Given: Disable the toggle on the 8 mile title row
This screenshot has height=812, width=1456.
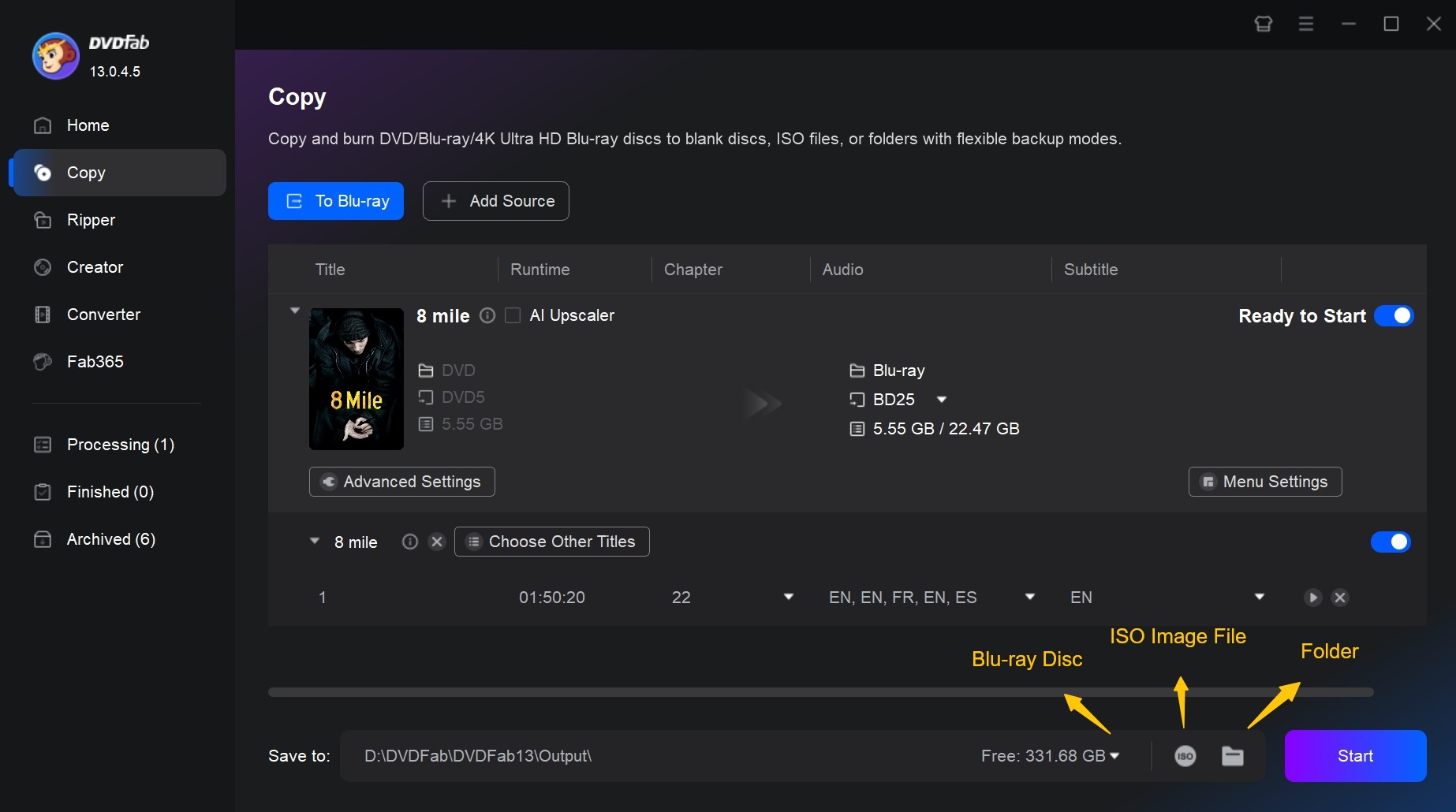Looking at the screenshot, I should (1391, 542).
